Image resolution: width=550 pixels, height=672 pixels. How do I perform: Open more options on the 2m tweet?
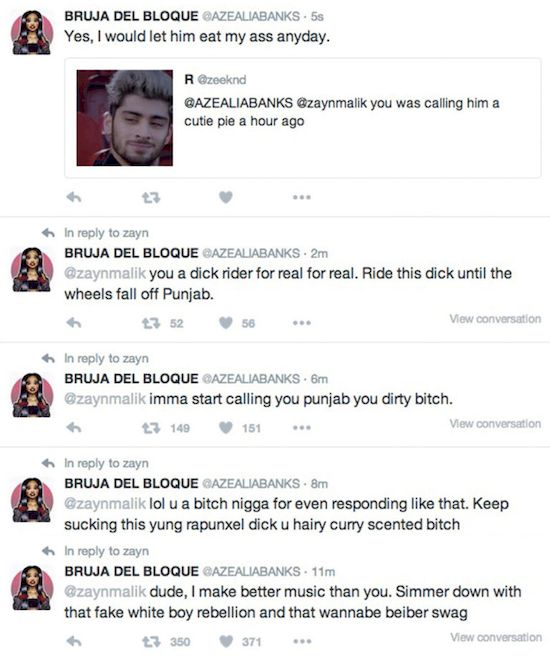click(x=302, y=323)
